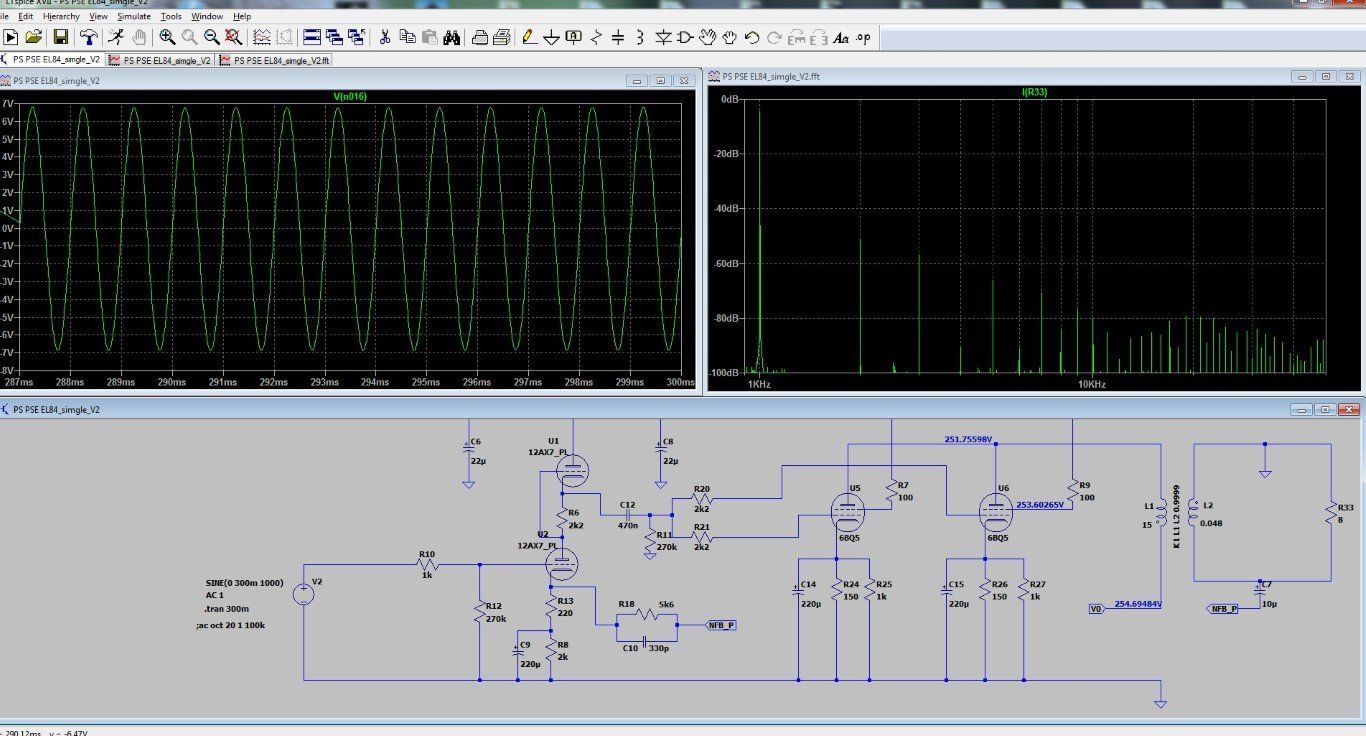
Task: Select the Move open-hand tool
Action: tap(708, 37)
